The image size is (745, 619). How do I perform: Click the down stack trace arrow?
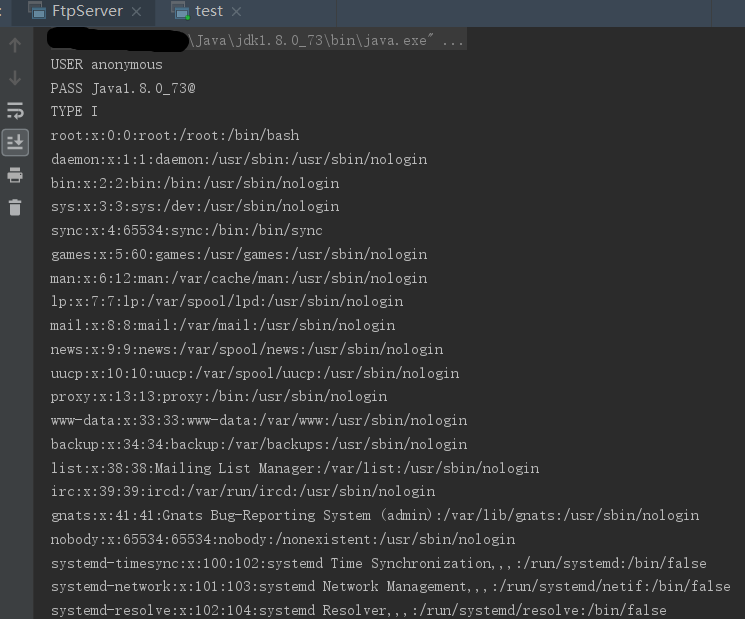15,77
